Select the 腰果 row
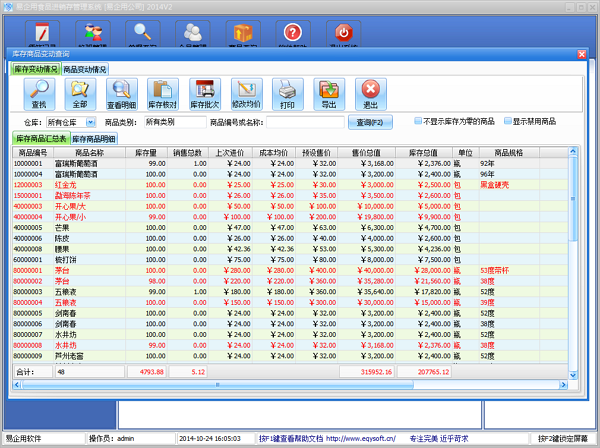Viewport: 600px width, 448px height. point(290,249)
